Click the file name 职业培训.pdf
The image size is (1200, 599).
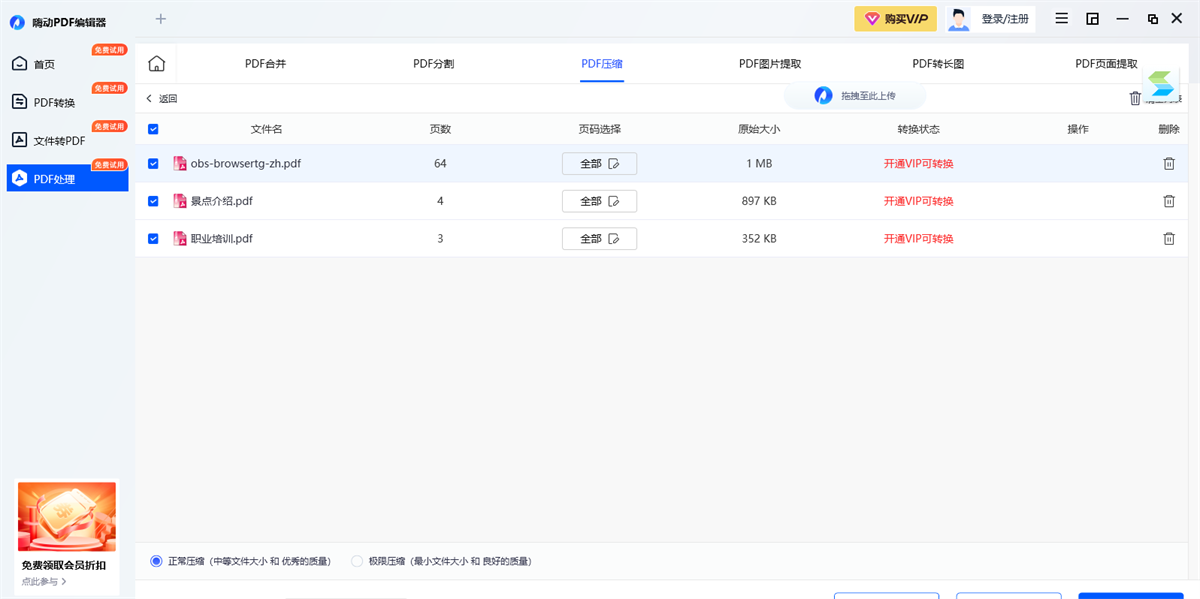[x=222, y=238]
